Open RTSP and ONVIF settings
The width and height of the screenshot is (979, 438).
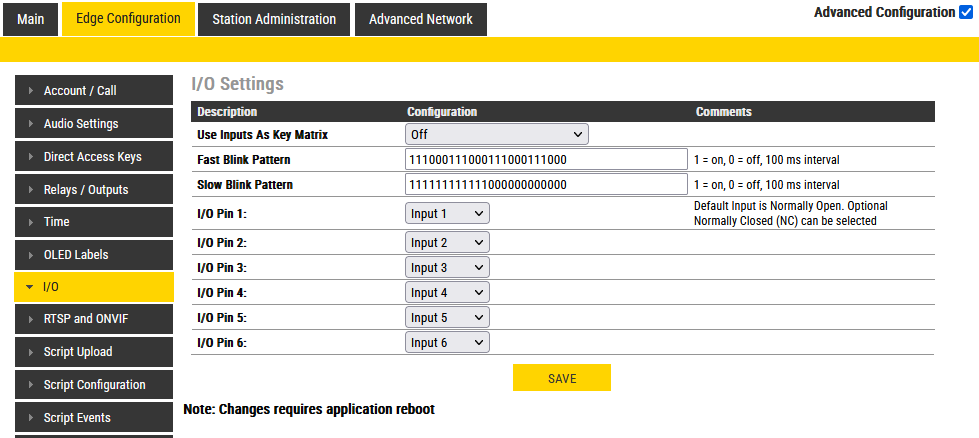[94, 319]
